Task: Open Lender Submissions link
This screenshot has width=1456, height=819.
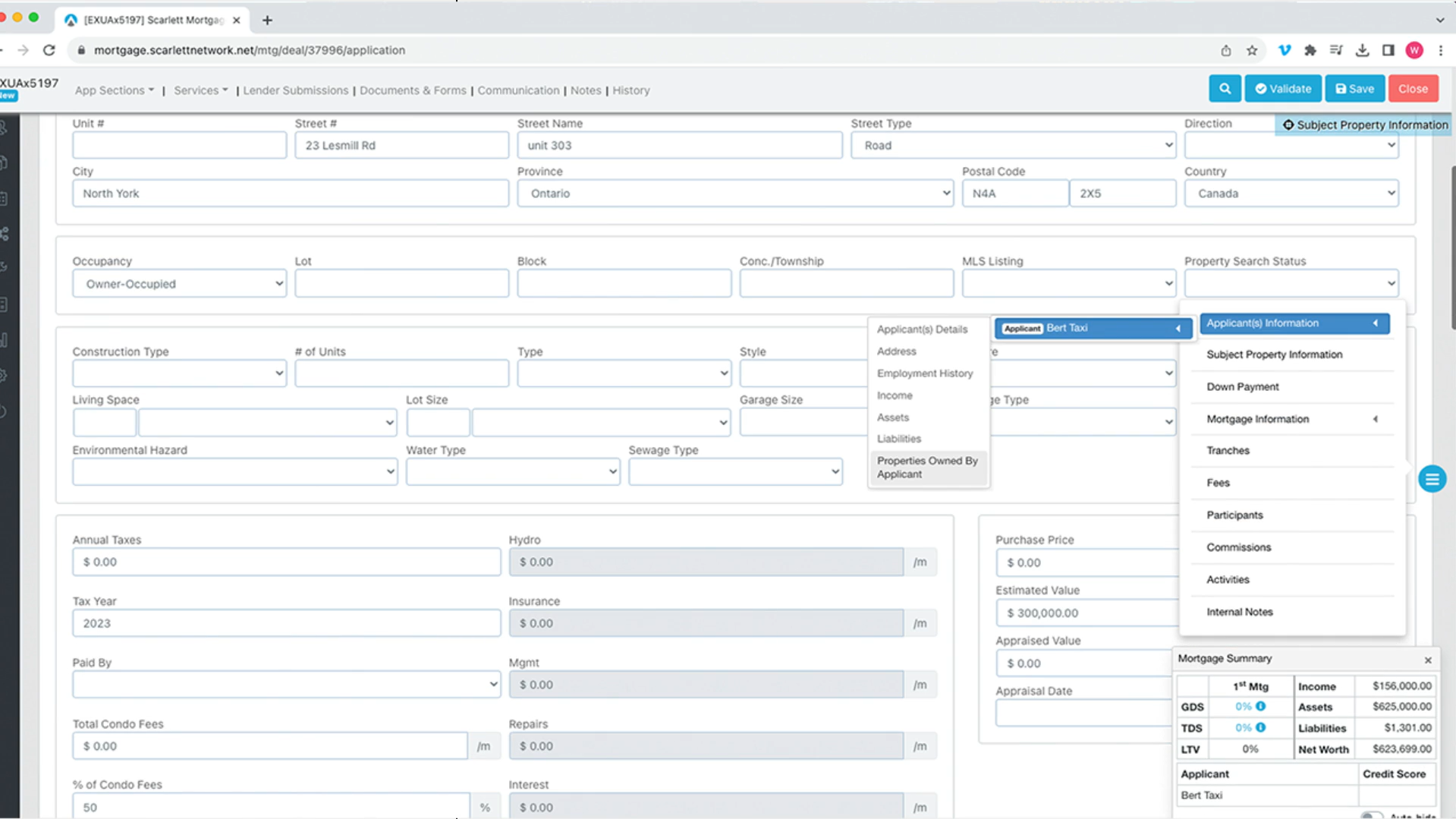Action: [x=295, y=90]
